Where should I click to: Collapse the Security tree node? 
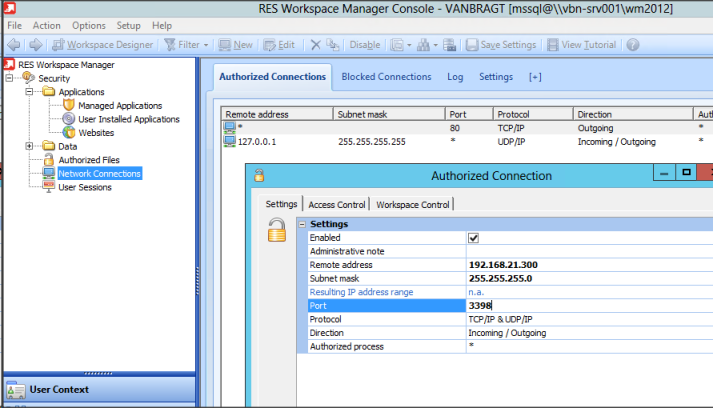9,78
